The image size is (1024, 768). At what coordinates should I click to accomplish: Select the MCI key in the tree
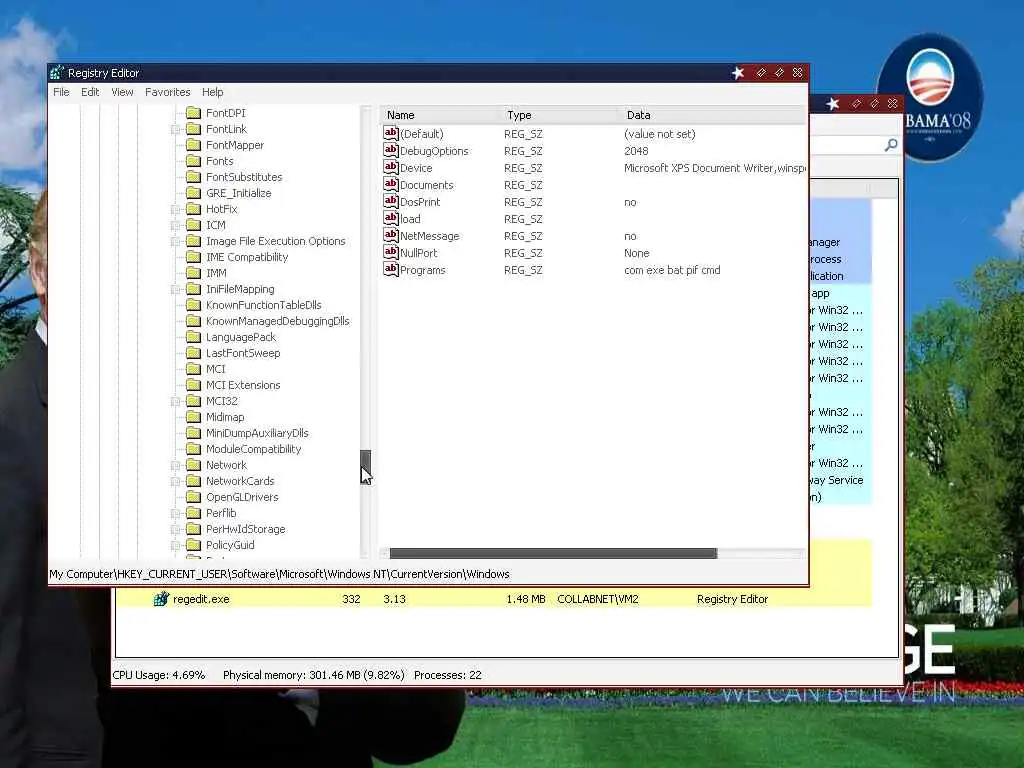pyautogui.click(x=216, y=369)
